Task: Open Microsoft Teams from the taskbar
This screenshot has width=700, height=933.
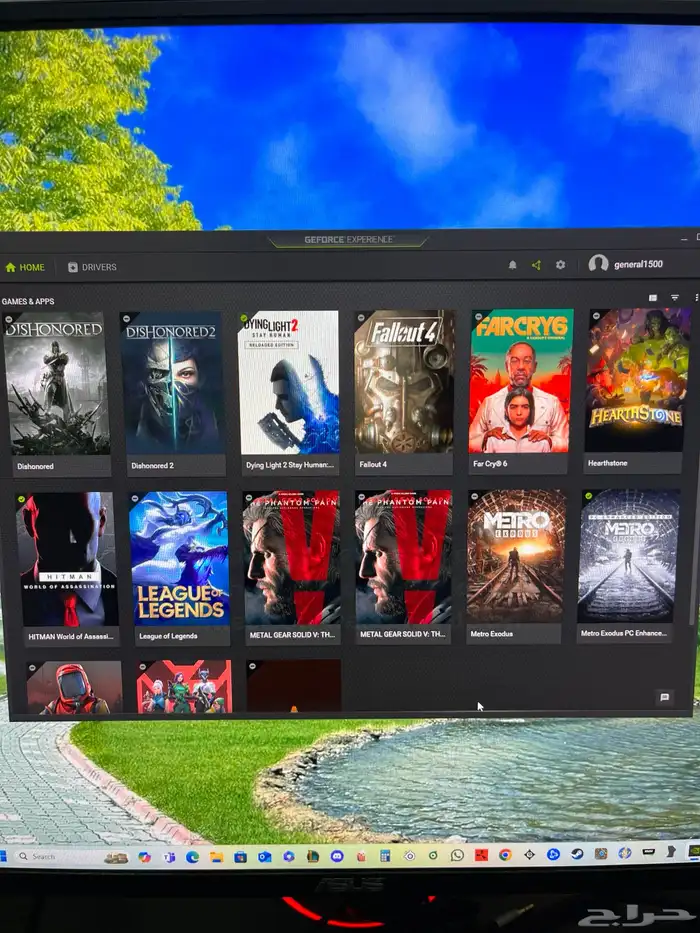Action: (x=169, y=857)
